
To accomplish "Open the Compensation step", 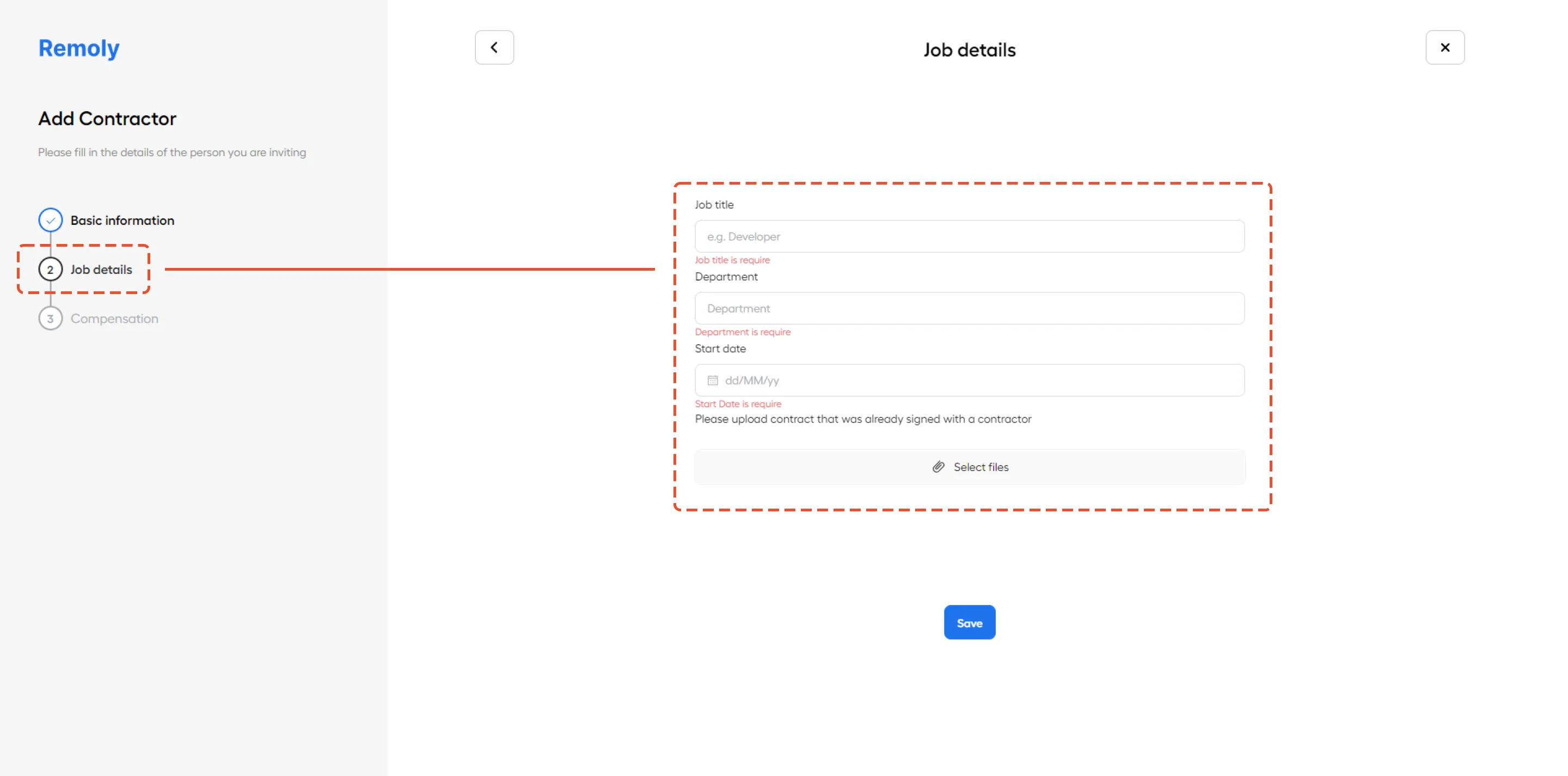I will 114,319.
